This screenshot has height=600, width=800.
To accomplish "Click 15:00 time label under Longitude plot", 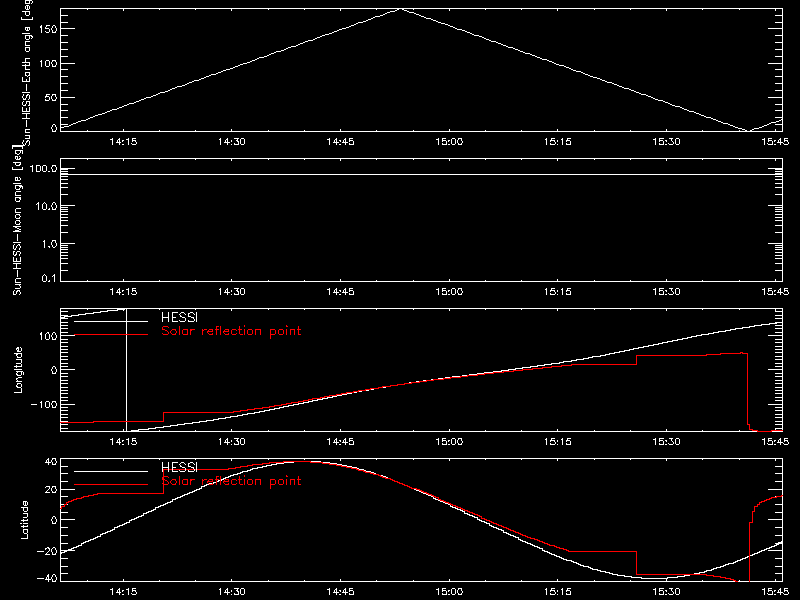I will 449,442.
